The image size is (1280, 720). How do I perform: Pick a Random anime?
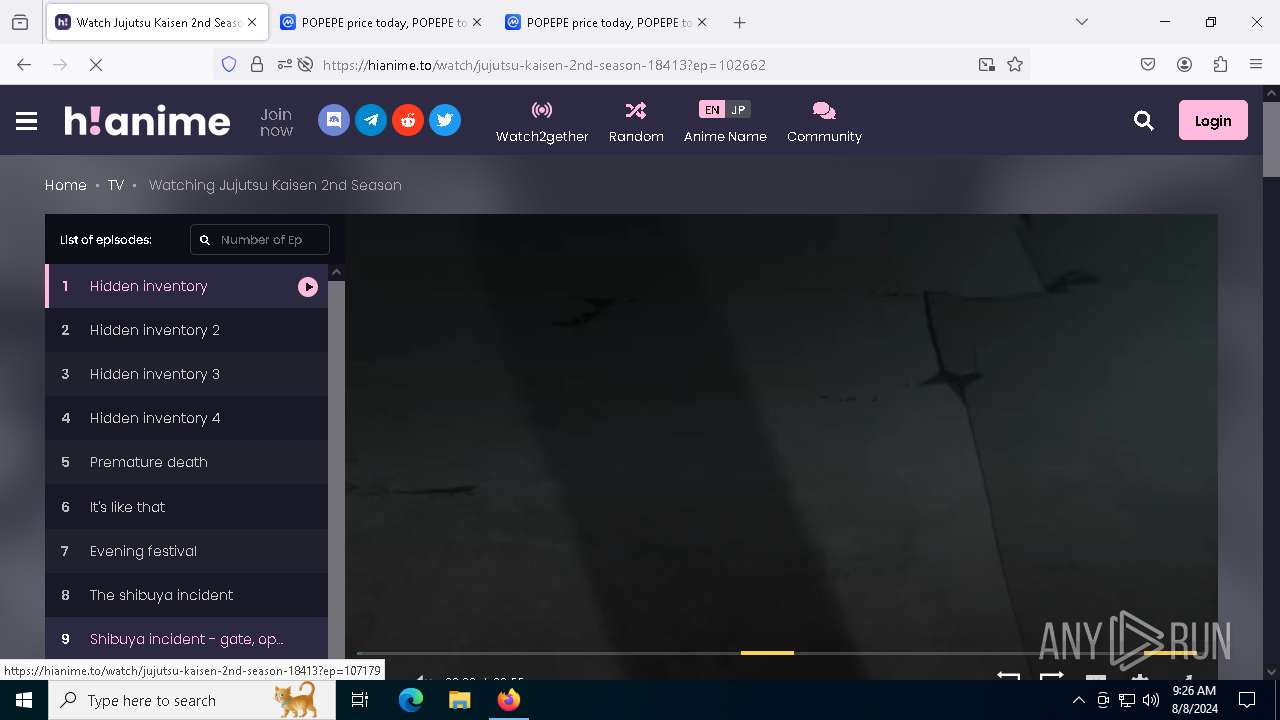[x=636, y=122]
